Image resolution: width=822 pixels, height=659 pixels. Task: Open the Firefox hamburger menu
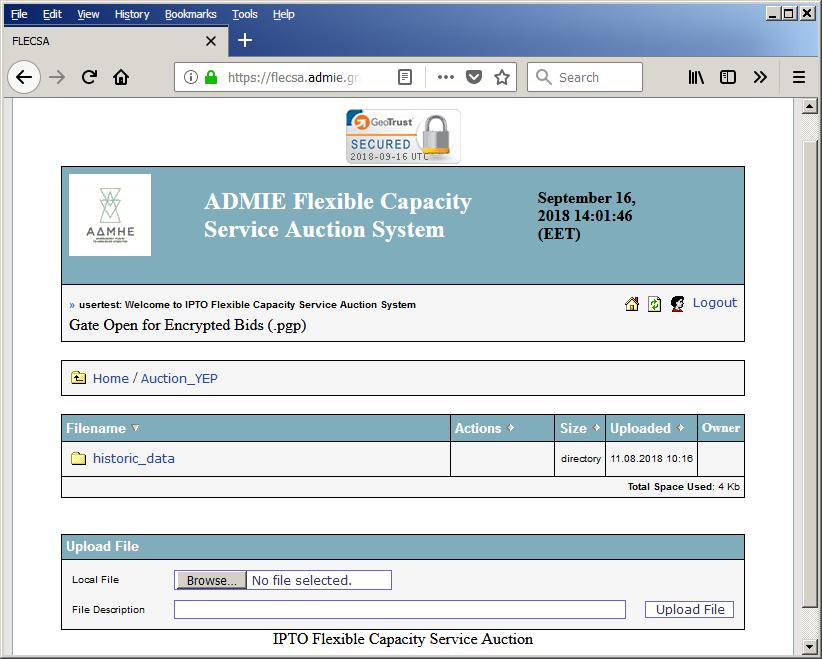799,78
